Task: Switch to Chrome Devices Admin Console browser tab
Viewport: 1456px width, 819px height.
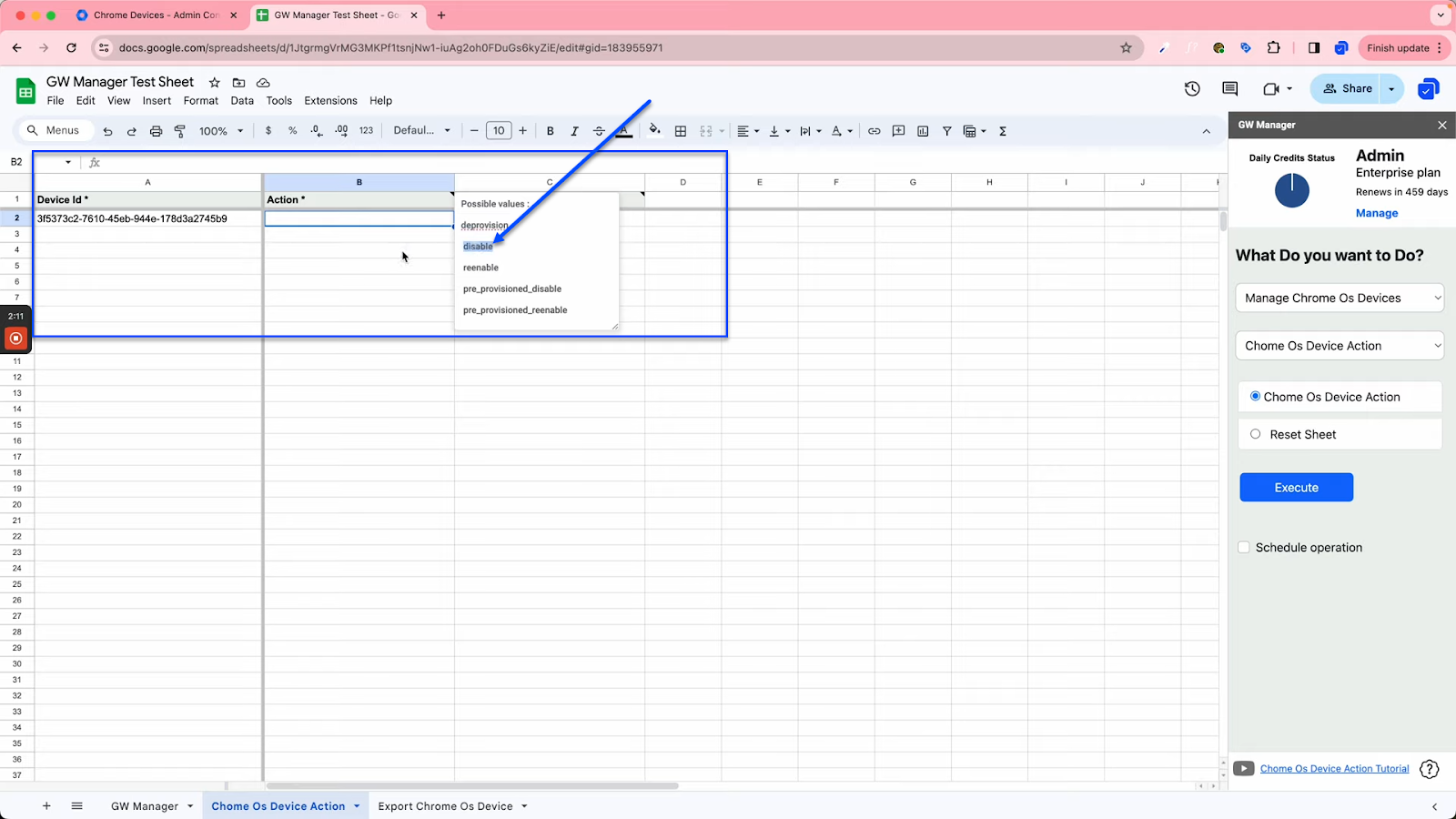Action: click(x=157, y=15)
